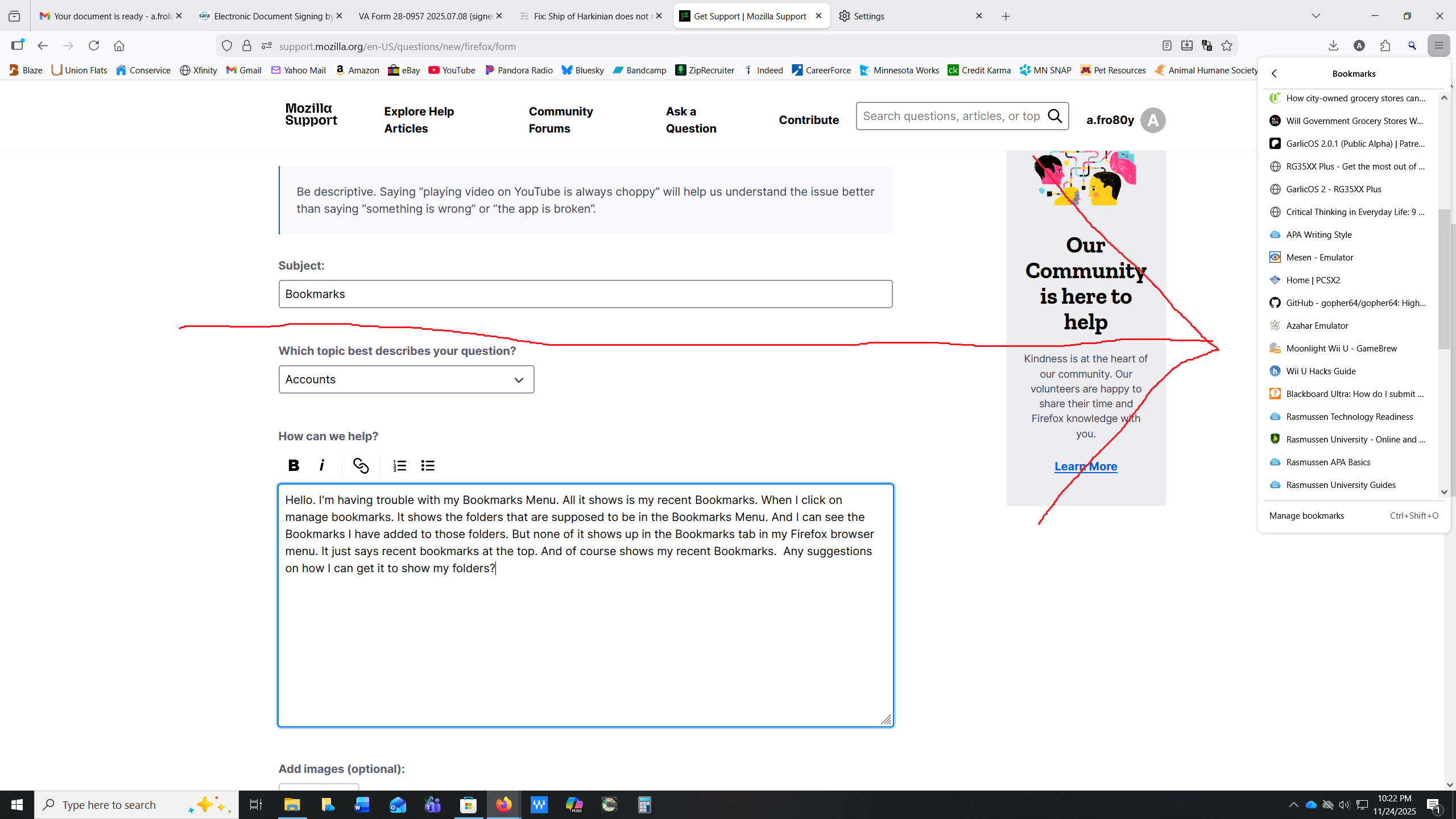Click the Subject input field
Viewport: 1456px width, 819px height.
[x=585, y=294]
